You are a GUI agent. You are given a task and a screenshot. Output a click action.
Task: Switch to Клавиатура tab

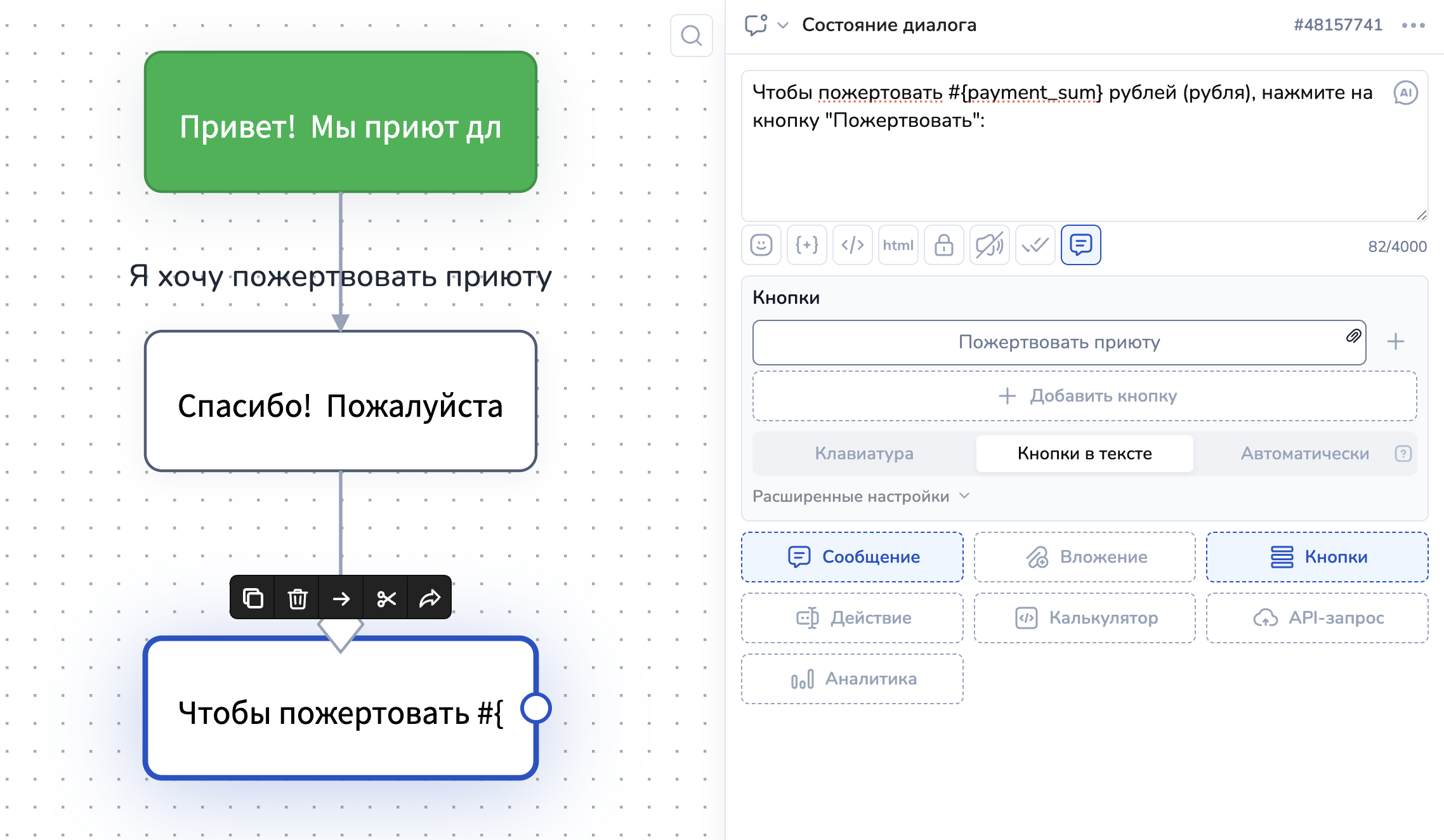[x=864, y=454]
